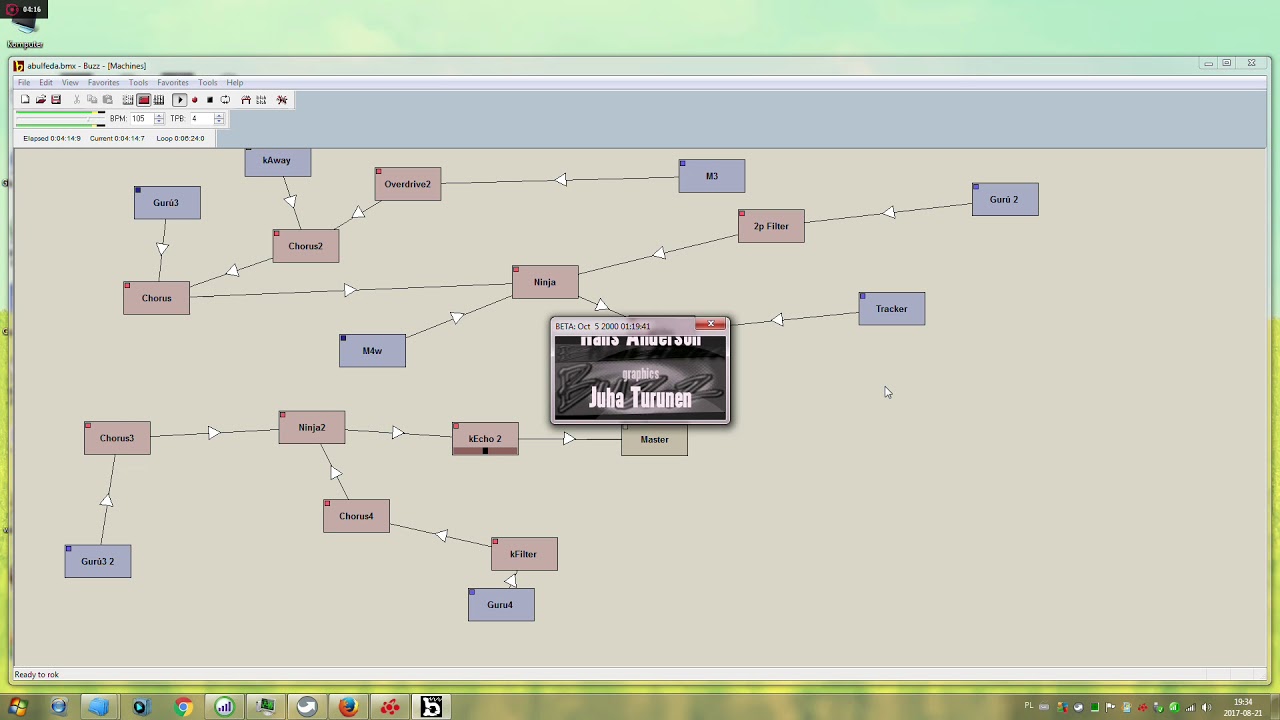The width and height of the screenshot is (1280, 720).
Task: Stop playback with the Stop button
Action: tap(210, 100)
